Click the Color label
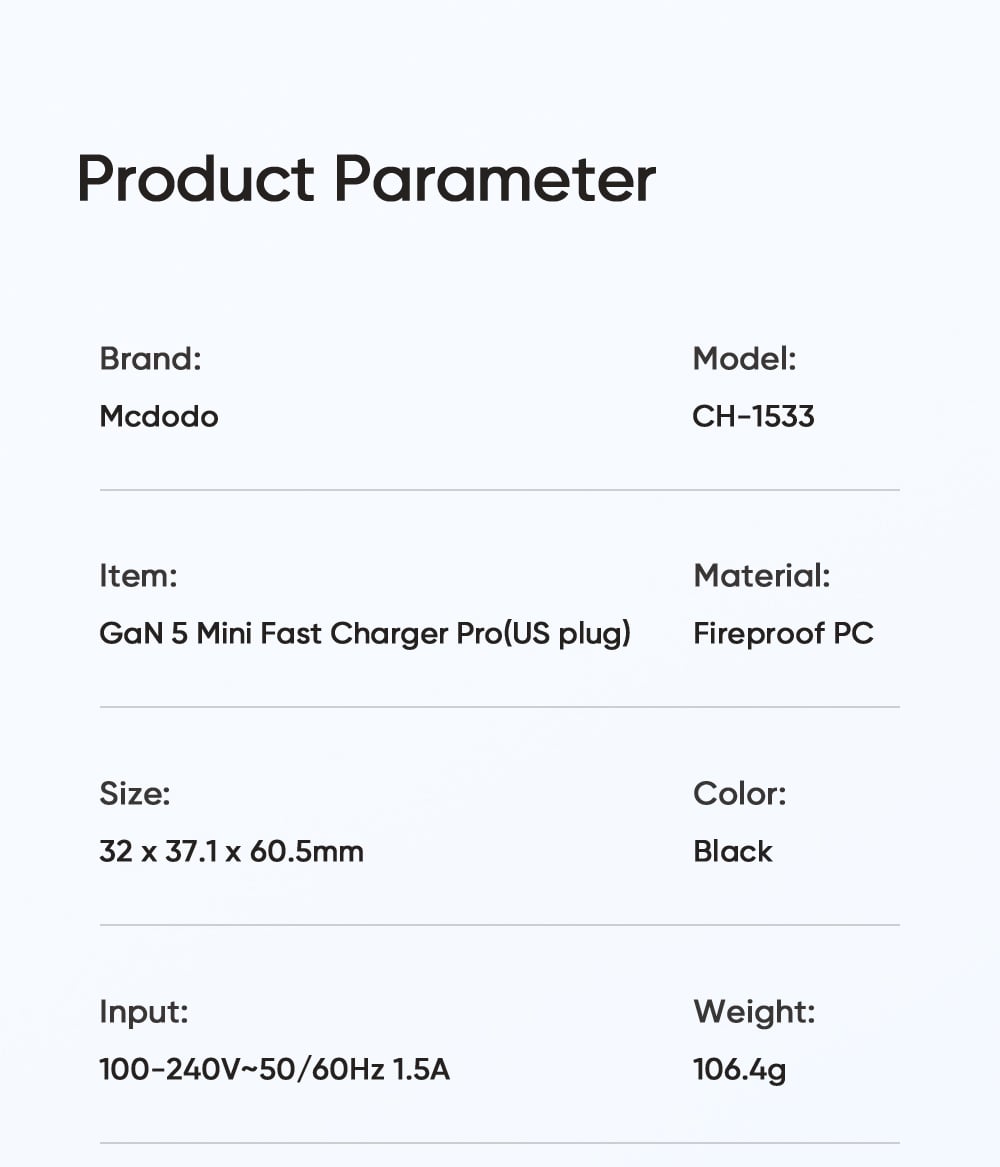The height and width of the screenshot is (1167, 1000). [x=739, y=793]
